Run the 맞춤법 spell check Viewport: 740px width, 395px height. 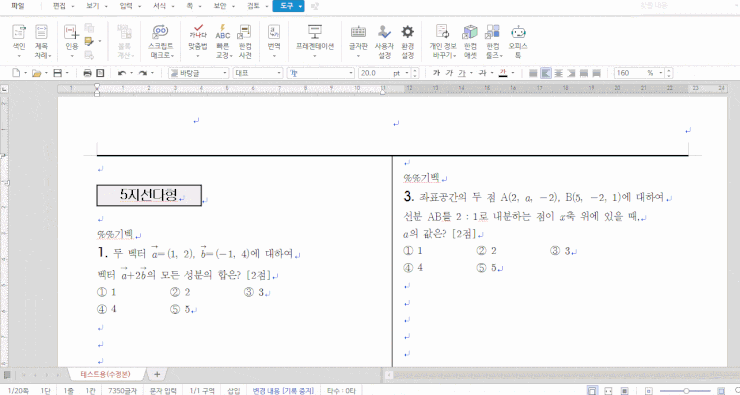click(198, 42)
